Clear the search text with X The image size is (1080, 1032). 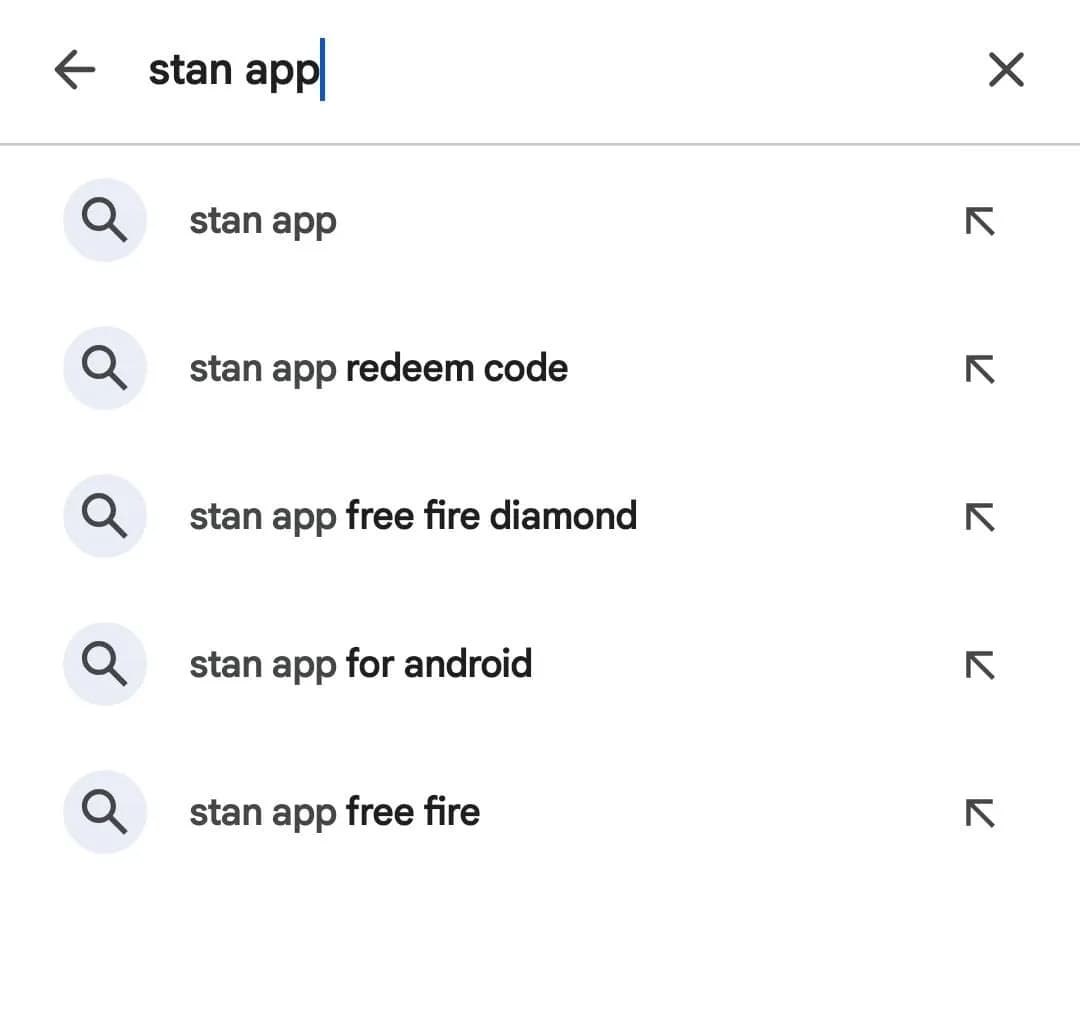tap(1005, 70)
